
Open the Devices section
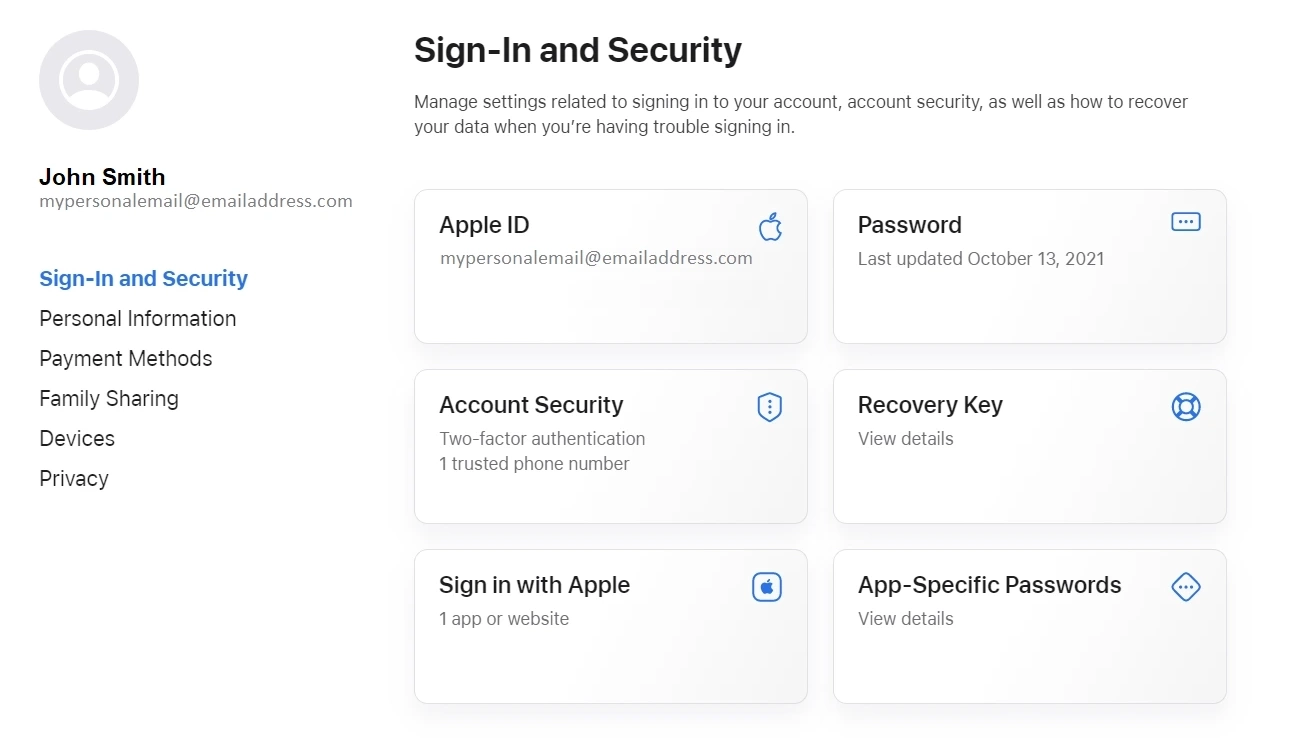pos(77,438)
